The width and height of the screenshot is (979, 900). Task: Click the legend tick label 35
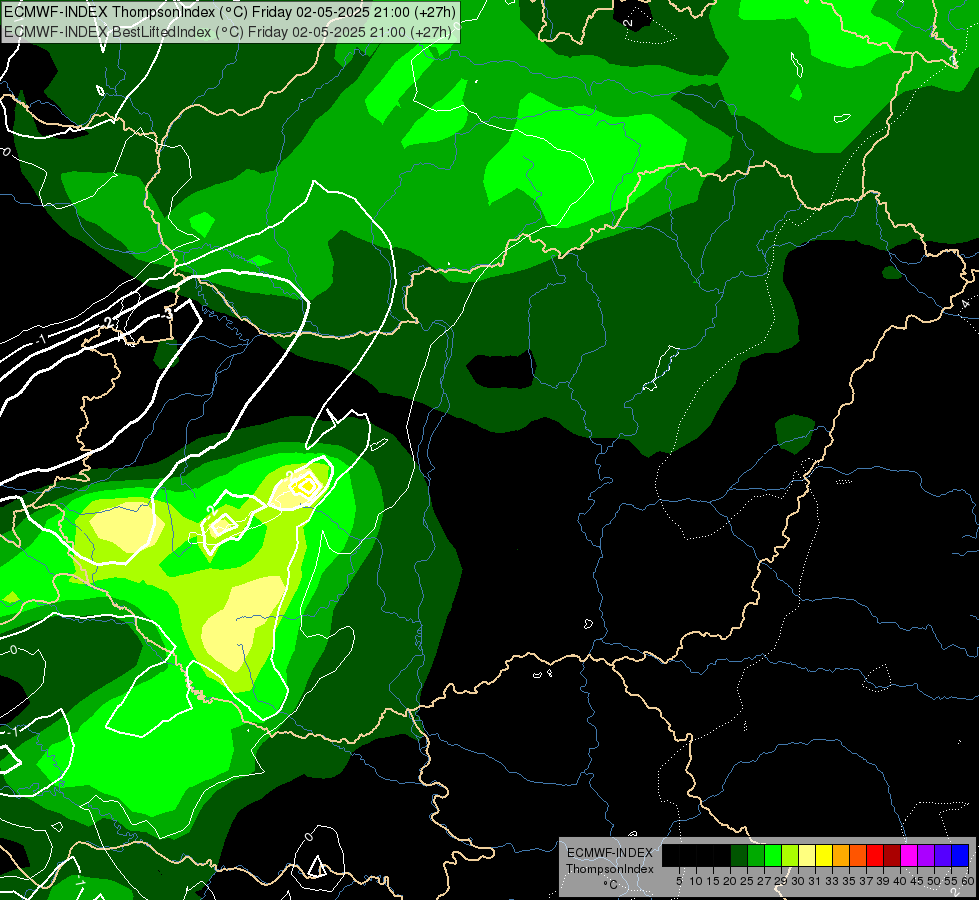pos(849,881)
